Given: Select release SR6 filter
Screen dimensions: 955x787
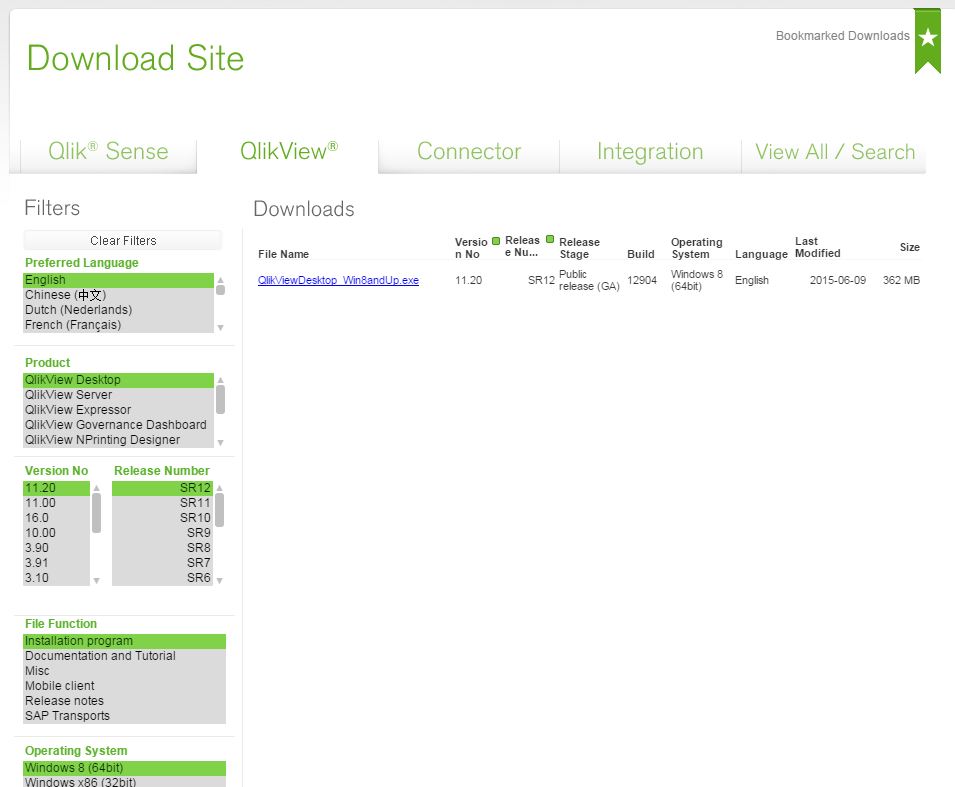Looking at the screenshot, I should (x=162, y=578).
